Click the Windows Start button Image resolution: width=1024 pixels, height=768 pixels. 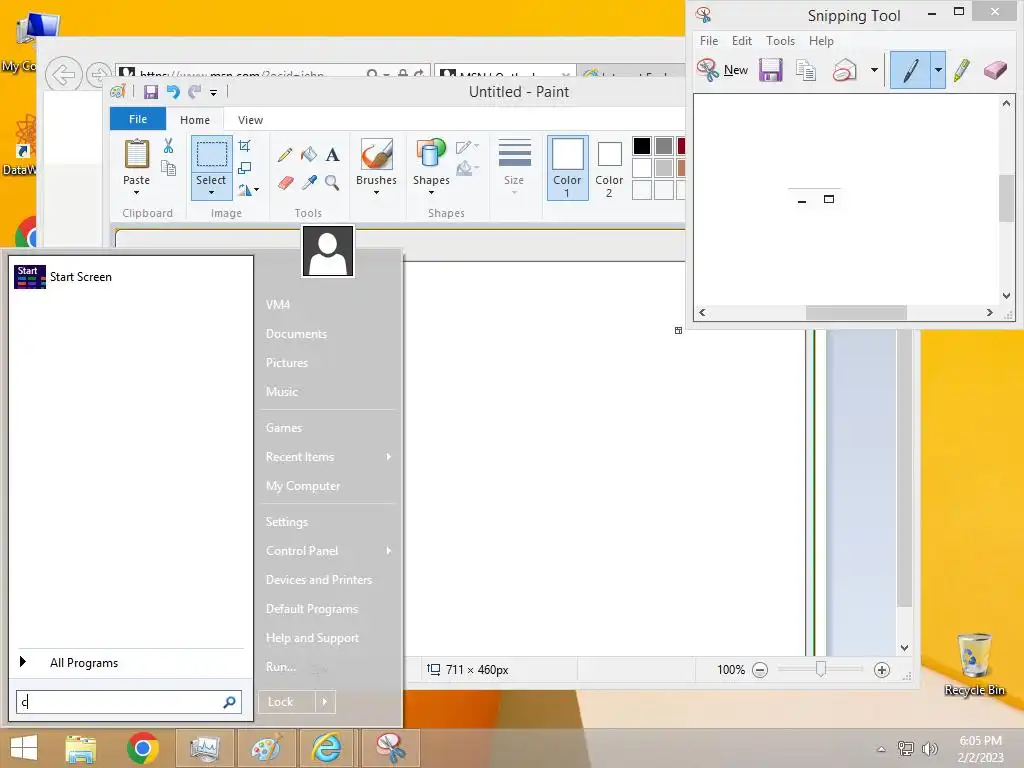click(x=24, y=748)
